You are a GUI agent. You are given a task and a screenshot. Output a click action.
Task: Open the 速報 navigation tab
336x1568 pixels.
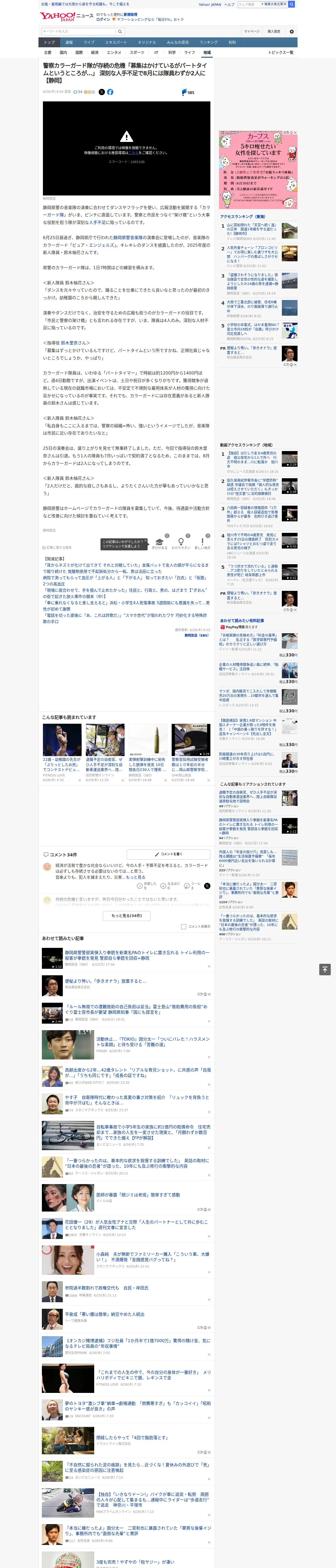pos(69,43)
